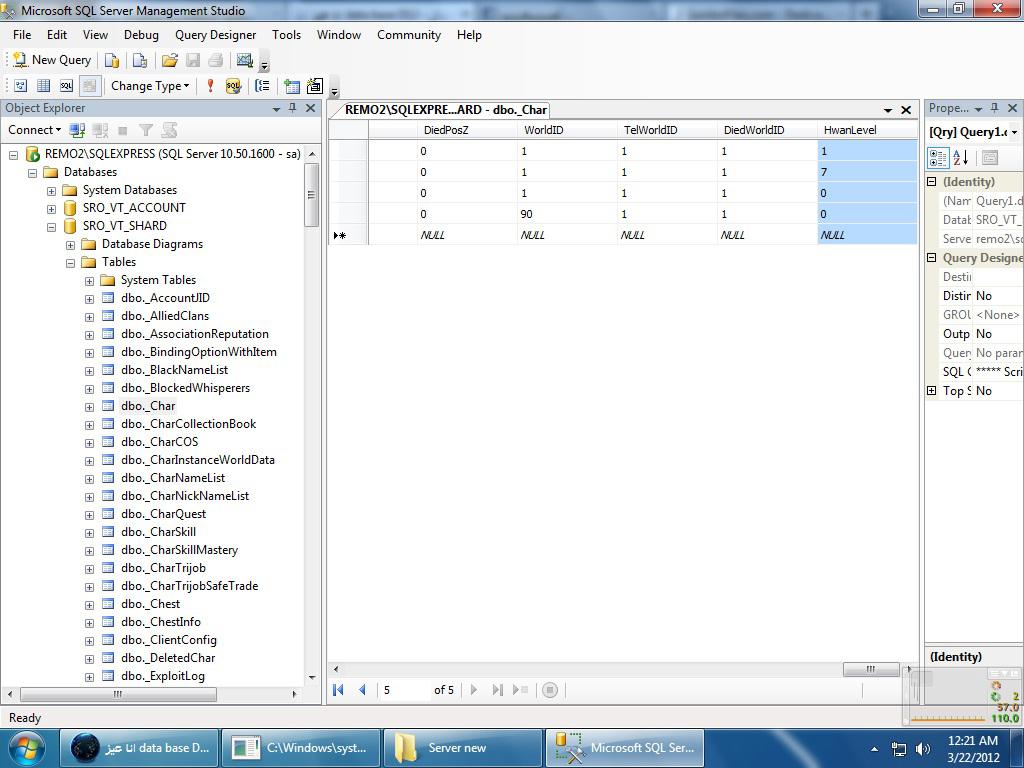Show the SQL pane icon
This screenshot has width=1024, height=768.
click(x=66, y=86)
